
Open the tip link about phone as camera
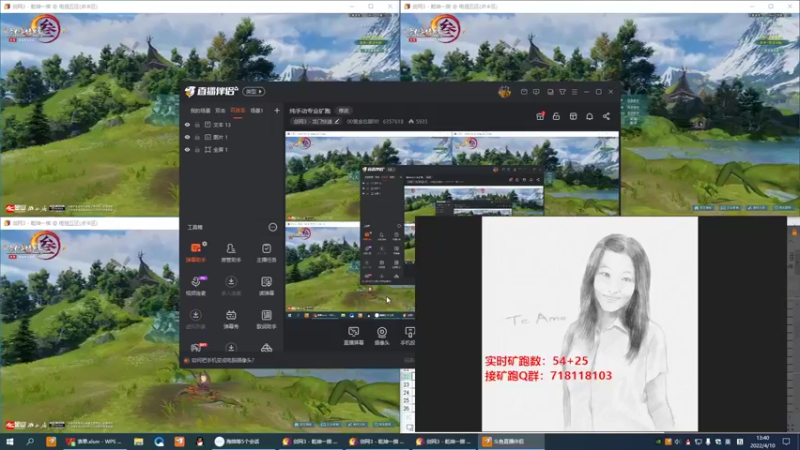click(222, 360)
